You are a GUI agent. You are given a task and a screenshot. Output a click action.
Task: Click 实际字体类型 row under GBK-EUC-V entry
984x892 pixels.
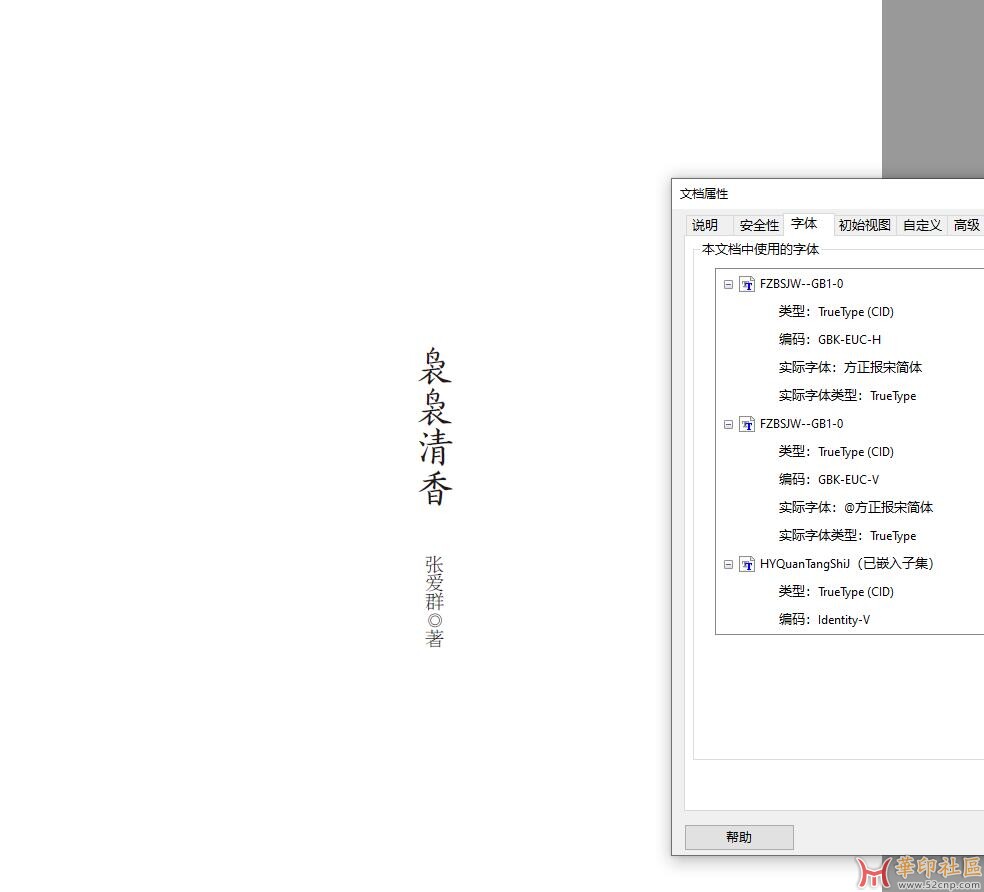847,535
